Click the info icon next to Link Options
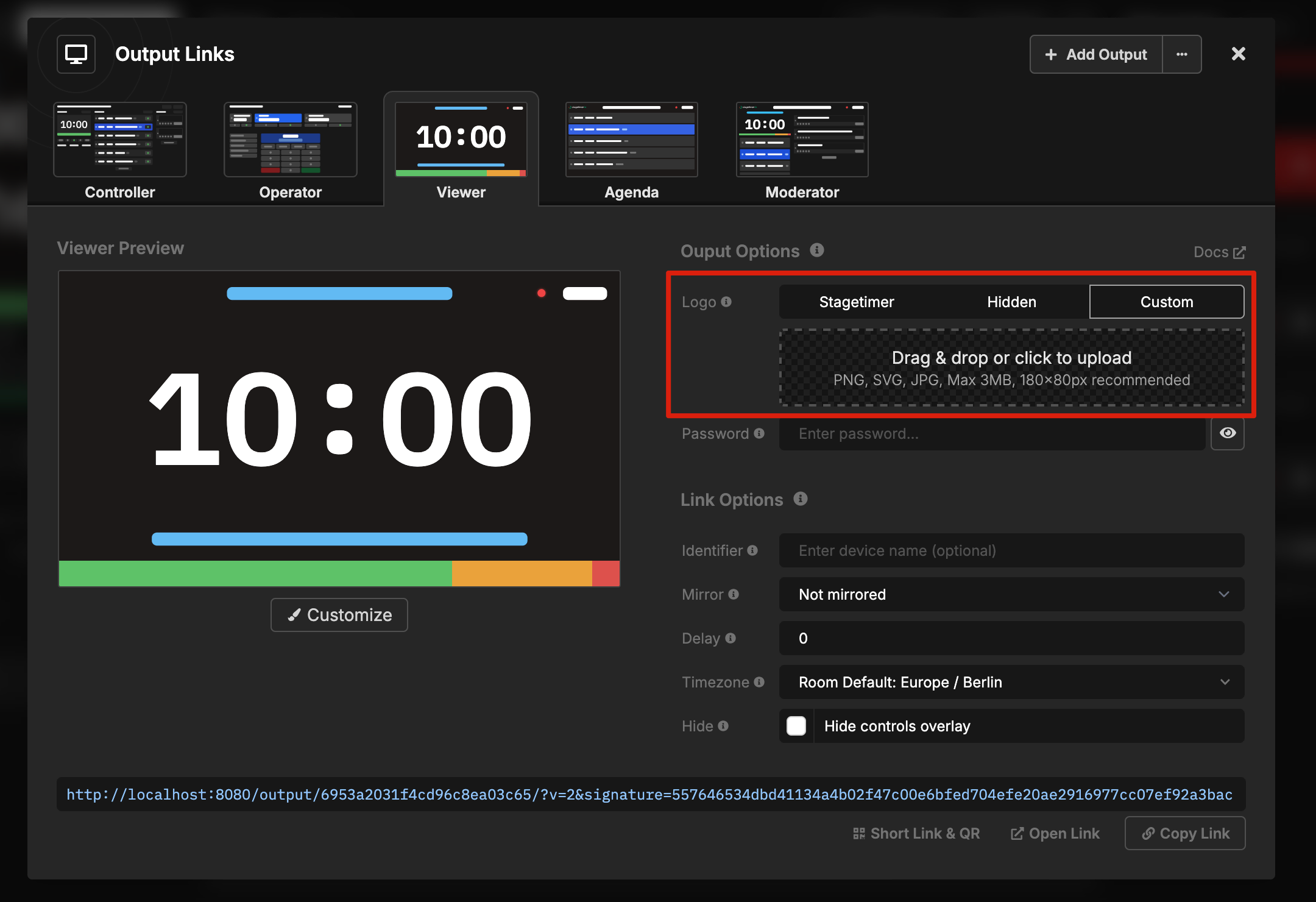 tap(799, 499)
